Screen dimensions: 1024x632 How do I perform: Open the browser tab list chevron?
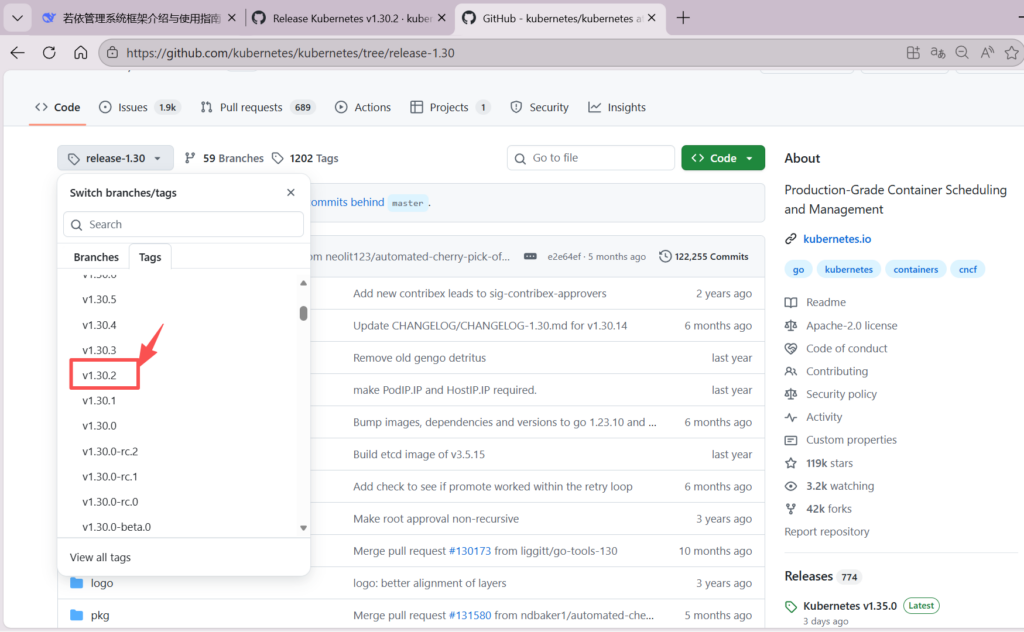(x=17, y=18)
